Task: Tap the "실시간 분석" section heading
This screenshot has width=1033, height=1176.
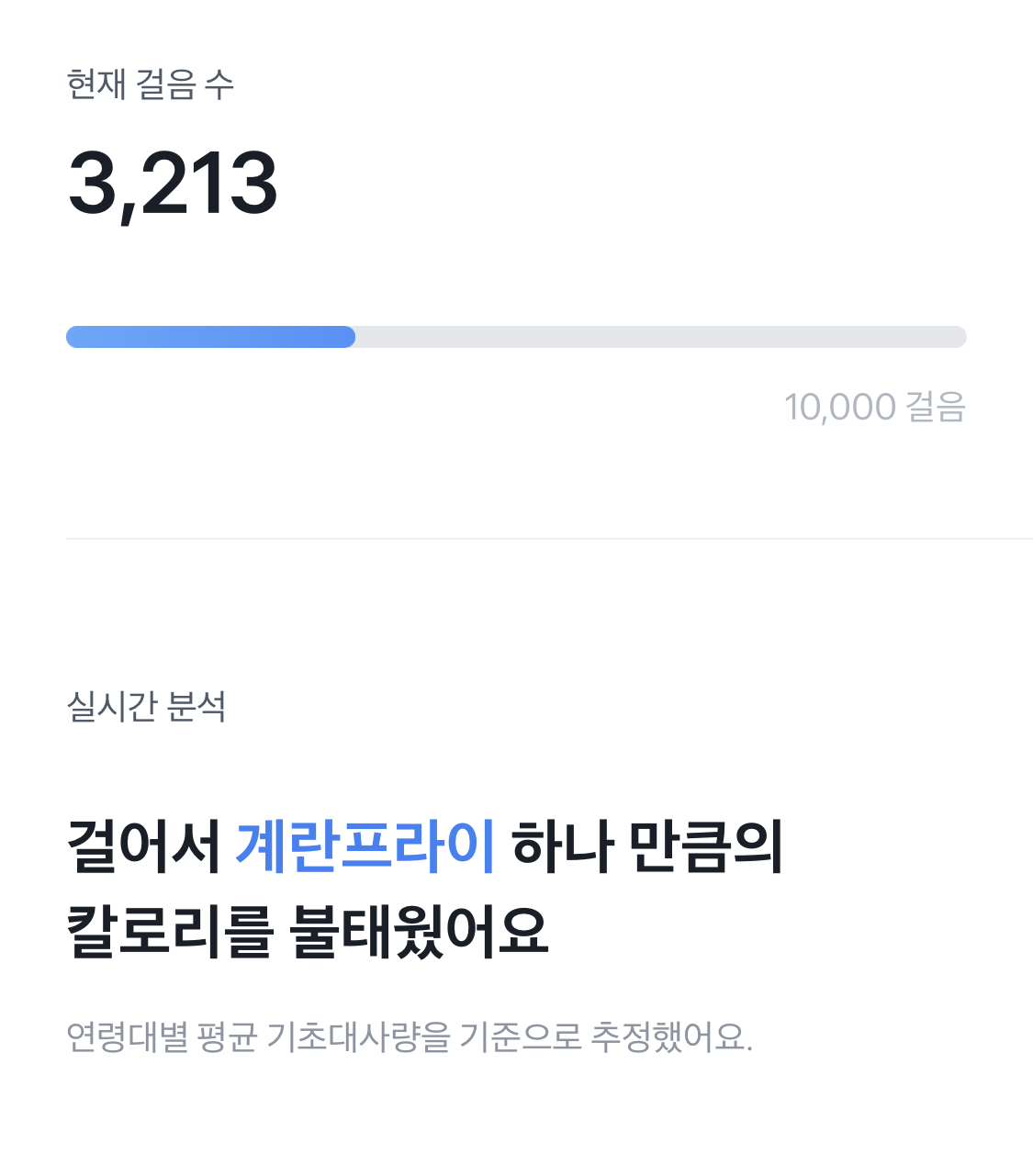Action: [147, 707]
